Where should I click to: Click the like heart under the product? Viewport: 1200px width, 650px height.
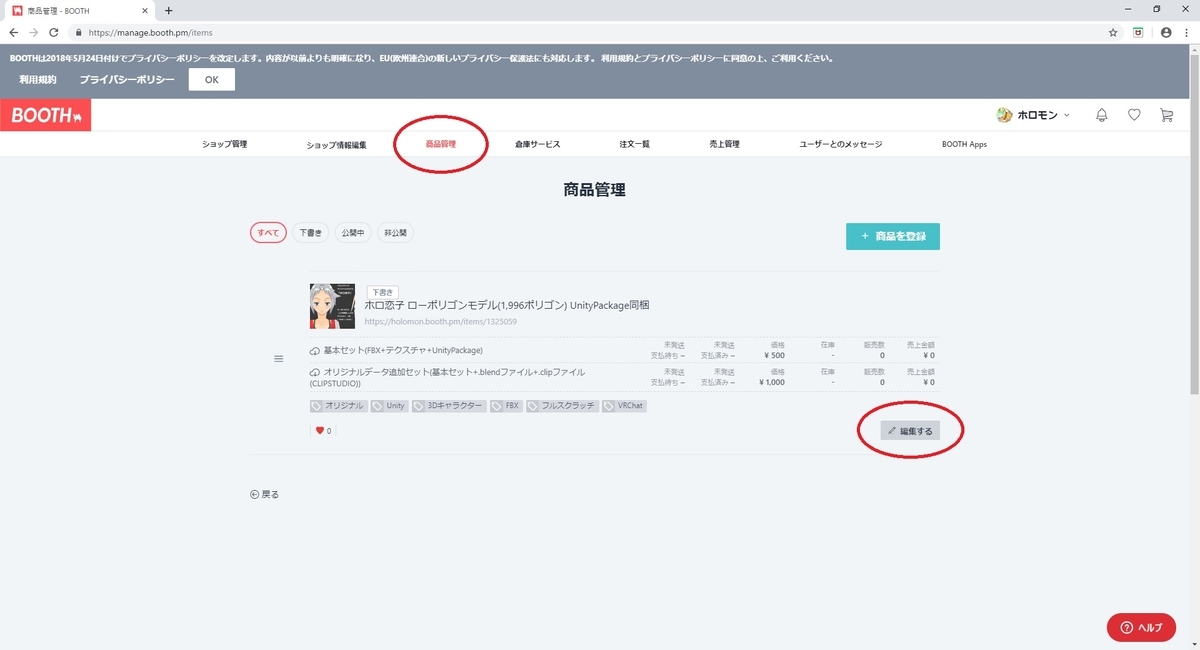tap(321, 430)
